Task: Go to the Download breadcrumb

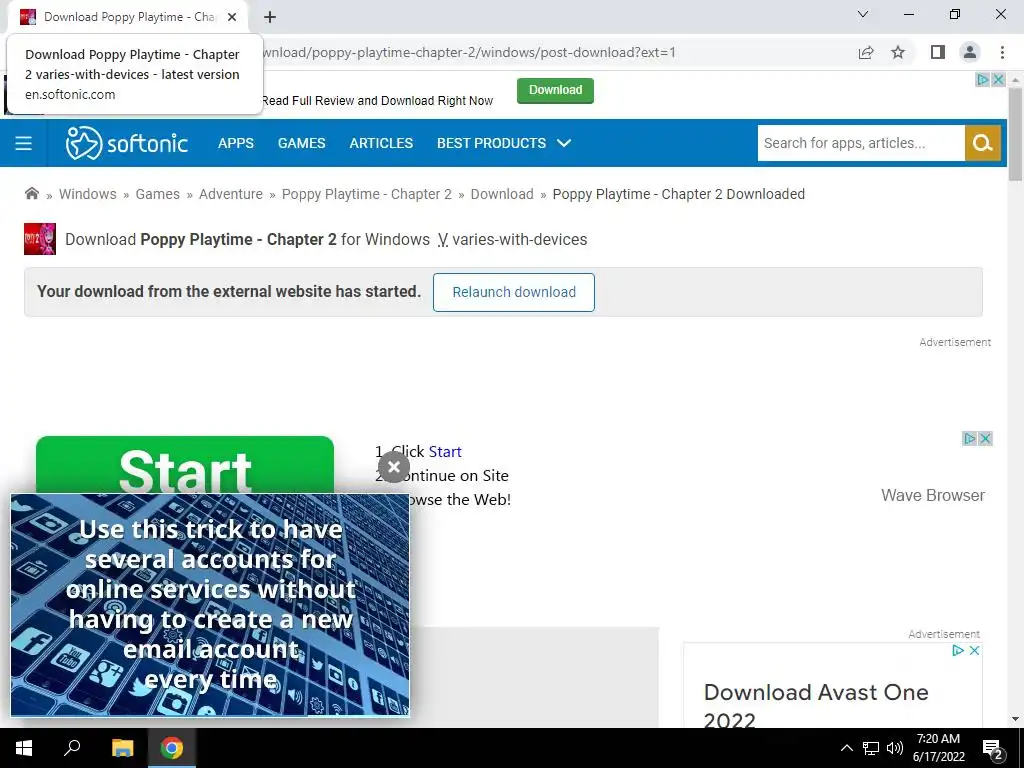Action: [x=502, y=194]
